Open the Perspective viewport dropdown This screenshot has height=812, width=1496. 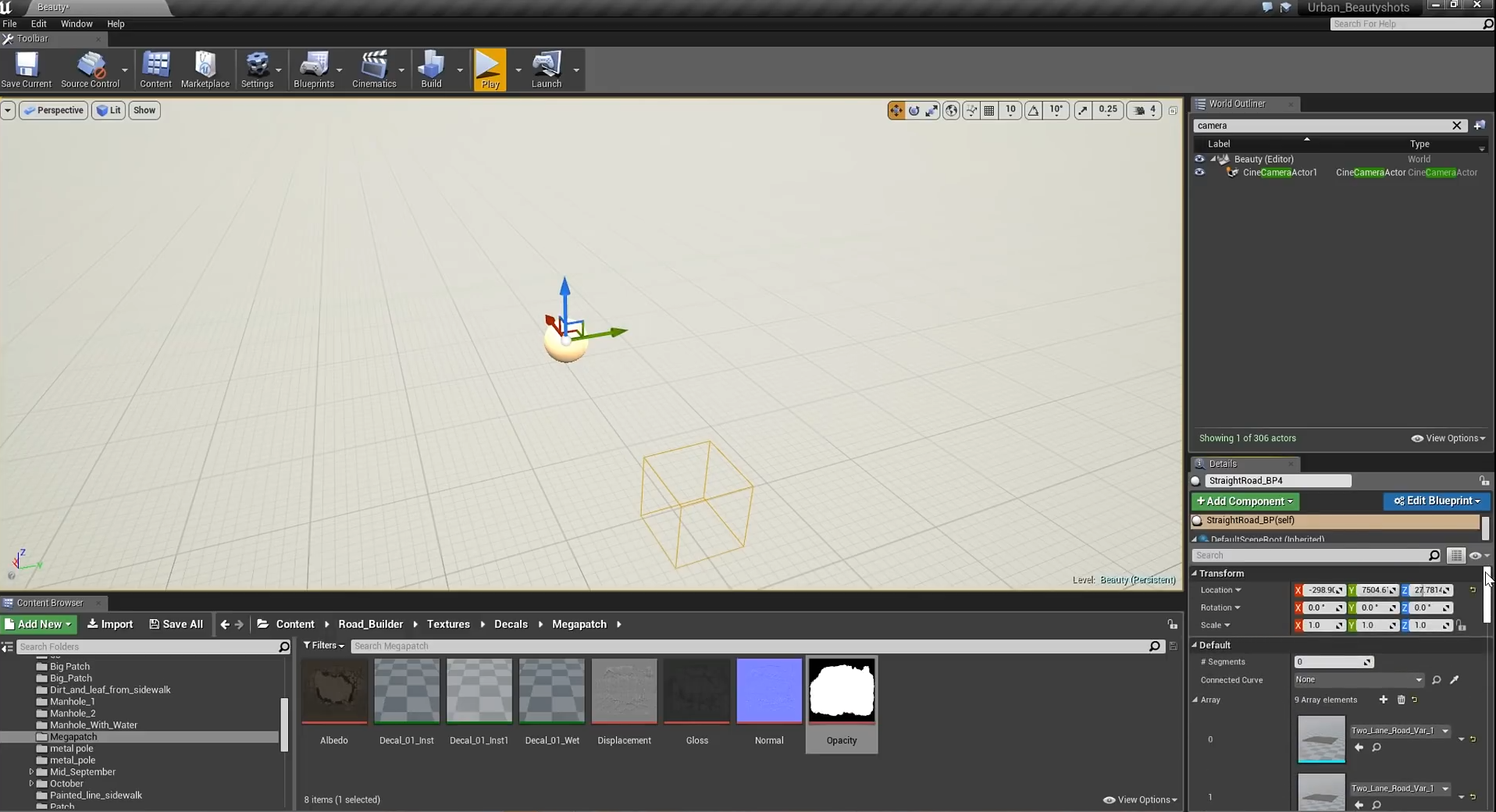click(x=53, y=110)
